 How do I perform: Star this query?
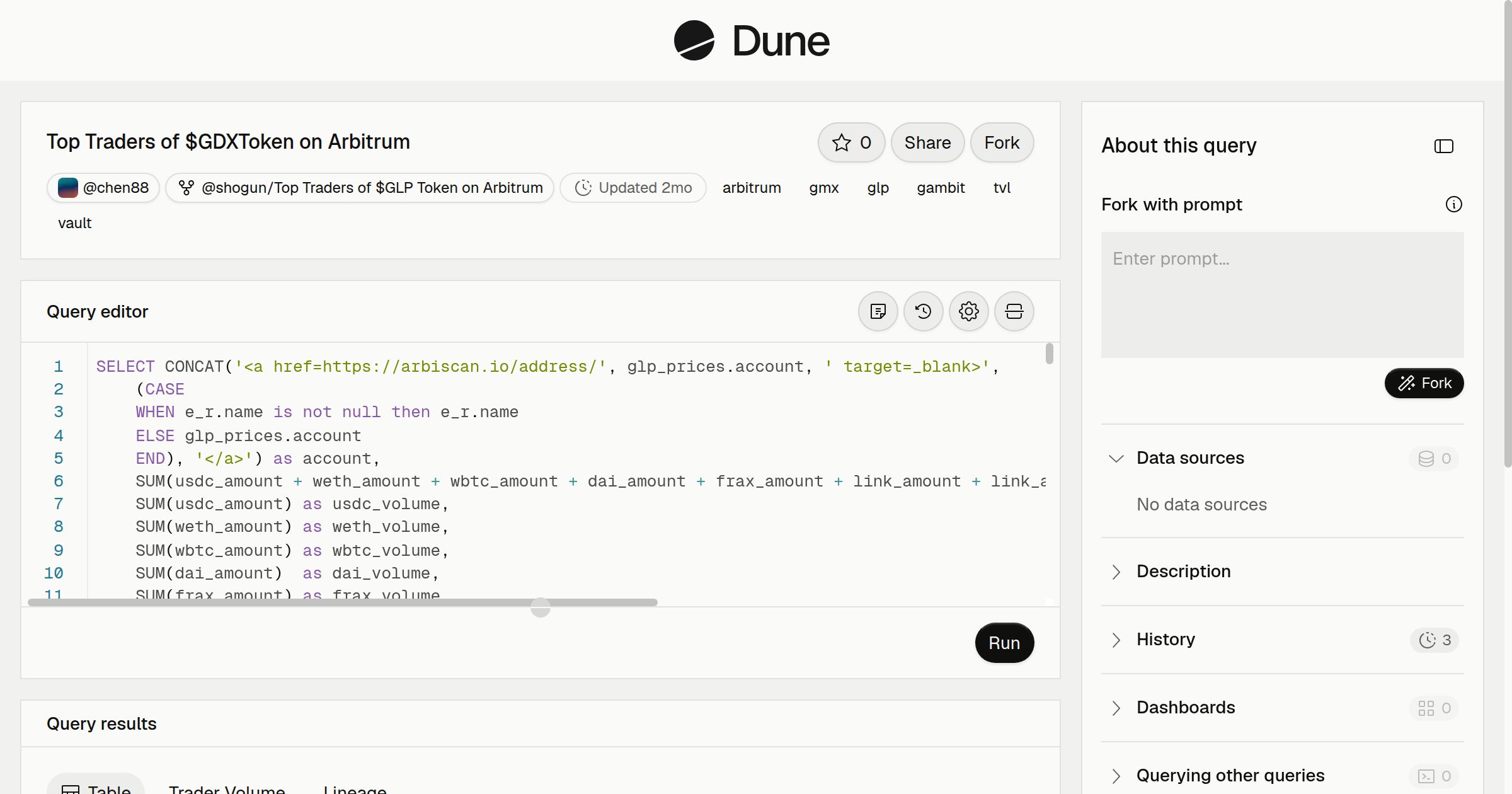pyautogui.click(x=852, y=142)
